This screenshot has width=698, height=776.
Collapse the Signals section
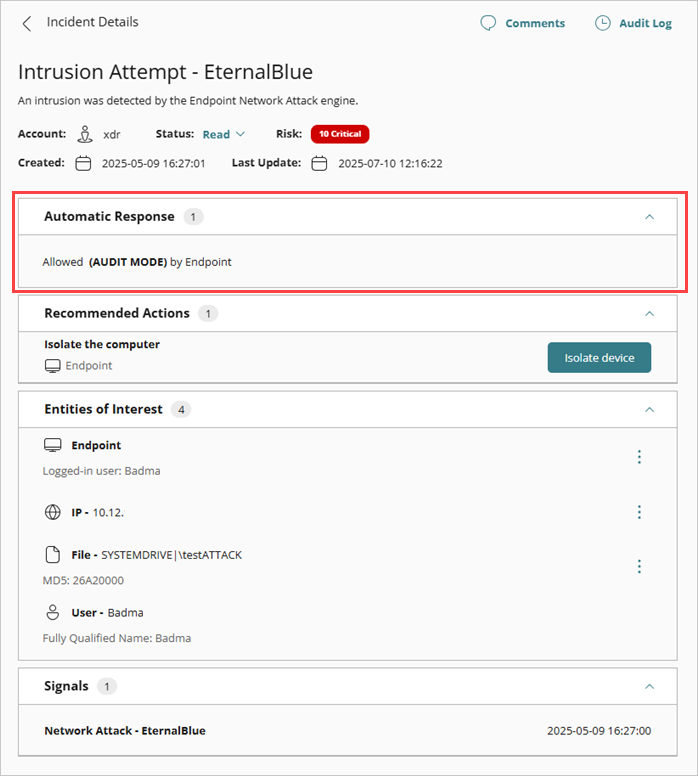click(x=649, y=686)
